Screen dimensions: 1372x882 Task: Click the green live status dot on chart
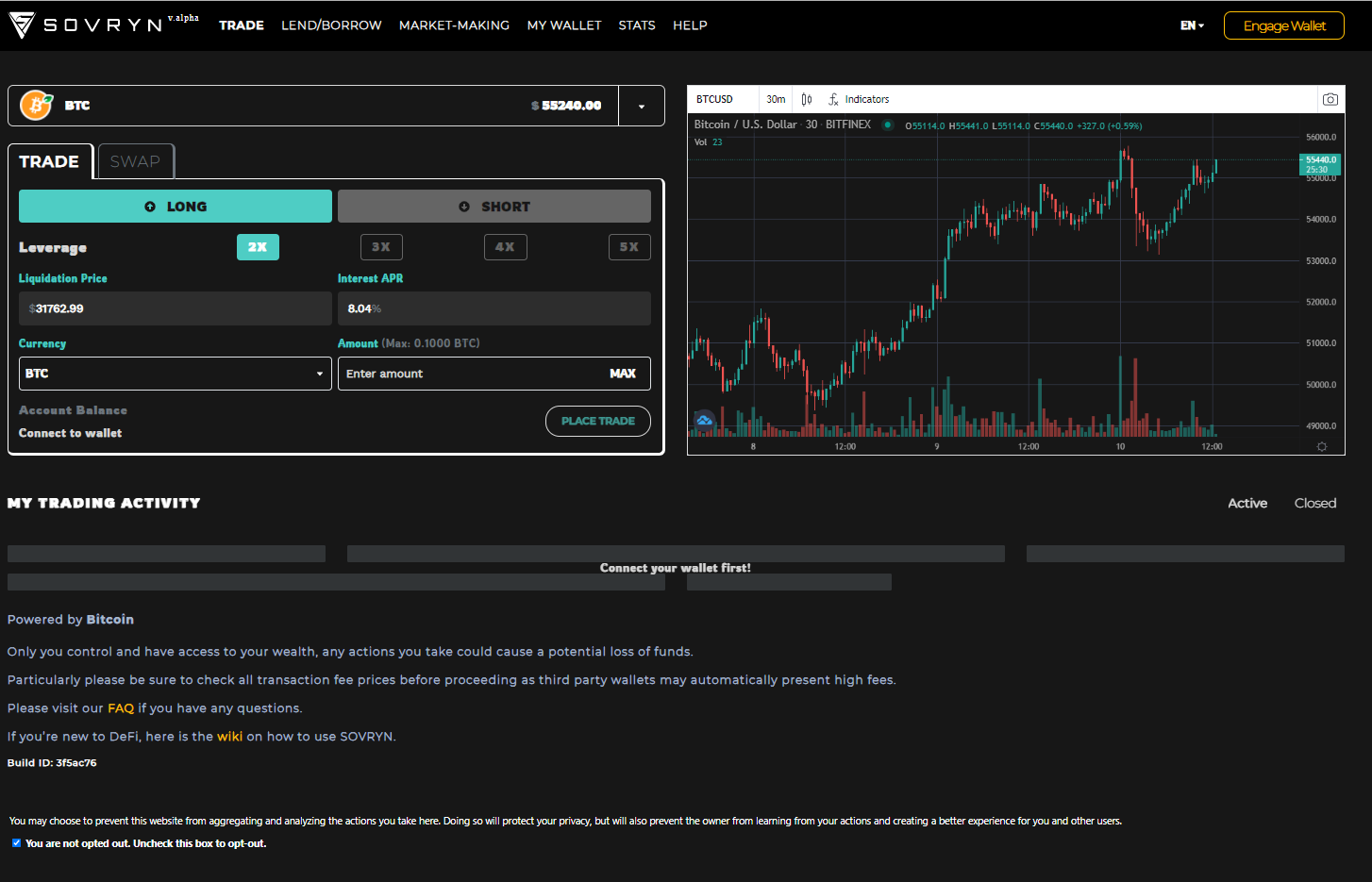888,125
